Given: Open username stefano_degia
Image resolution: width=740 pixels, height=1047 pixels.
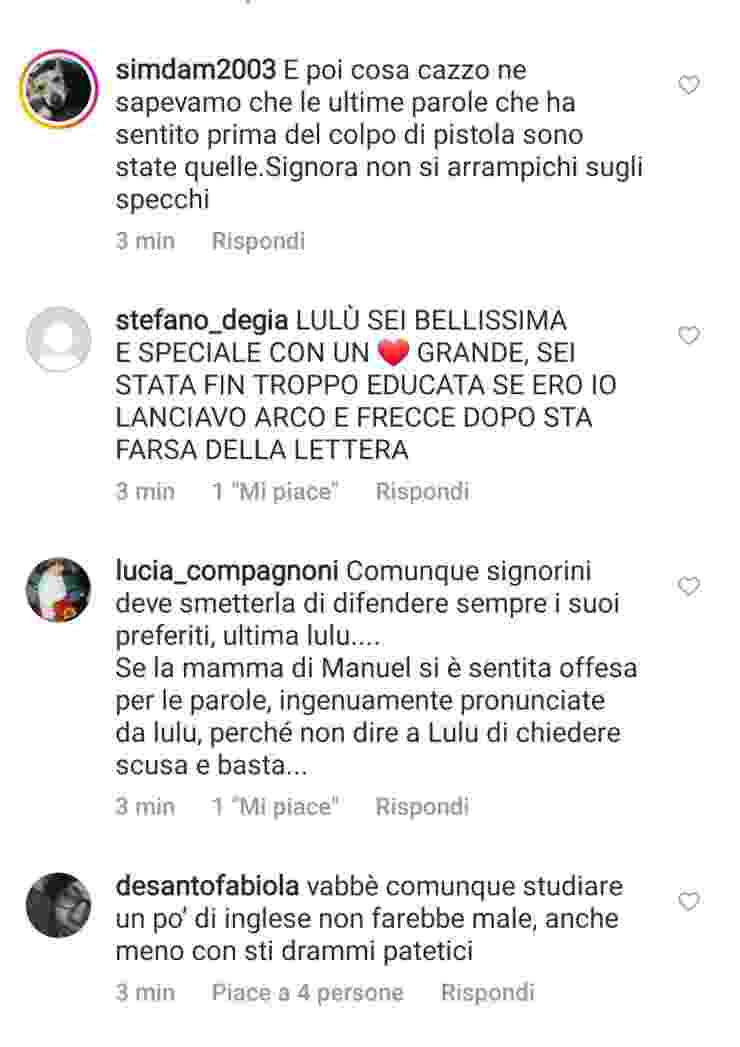Looking at the screenshot, I should coord(202,321).
